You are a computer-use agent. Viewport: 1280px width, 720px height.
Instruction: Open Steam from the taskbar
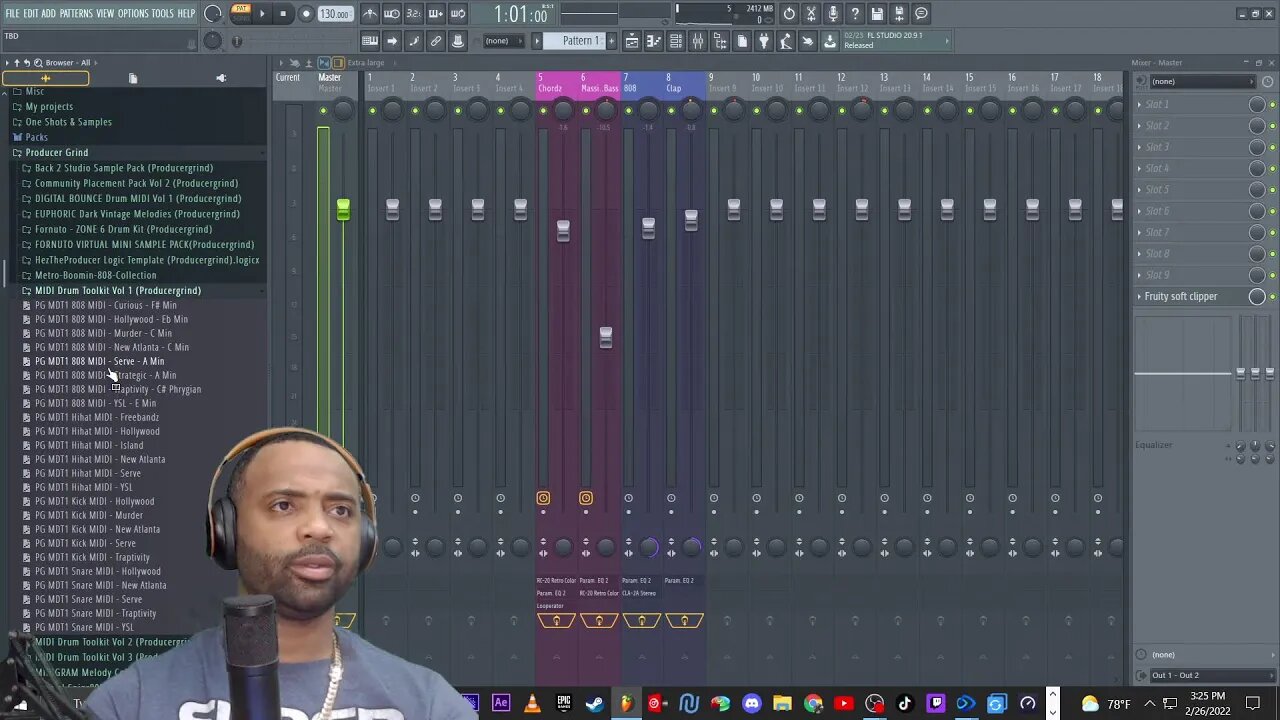tap(595, 704)
